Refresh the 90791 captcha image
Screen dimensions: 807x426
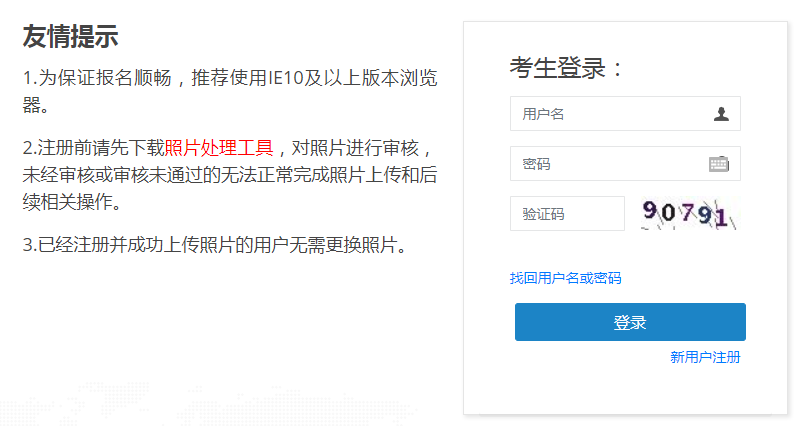[x=689, y=214]
